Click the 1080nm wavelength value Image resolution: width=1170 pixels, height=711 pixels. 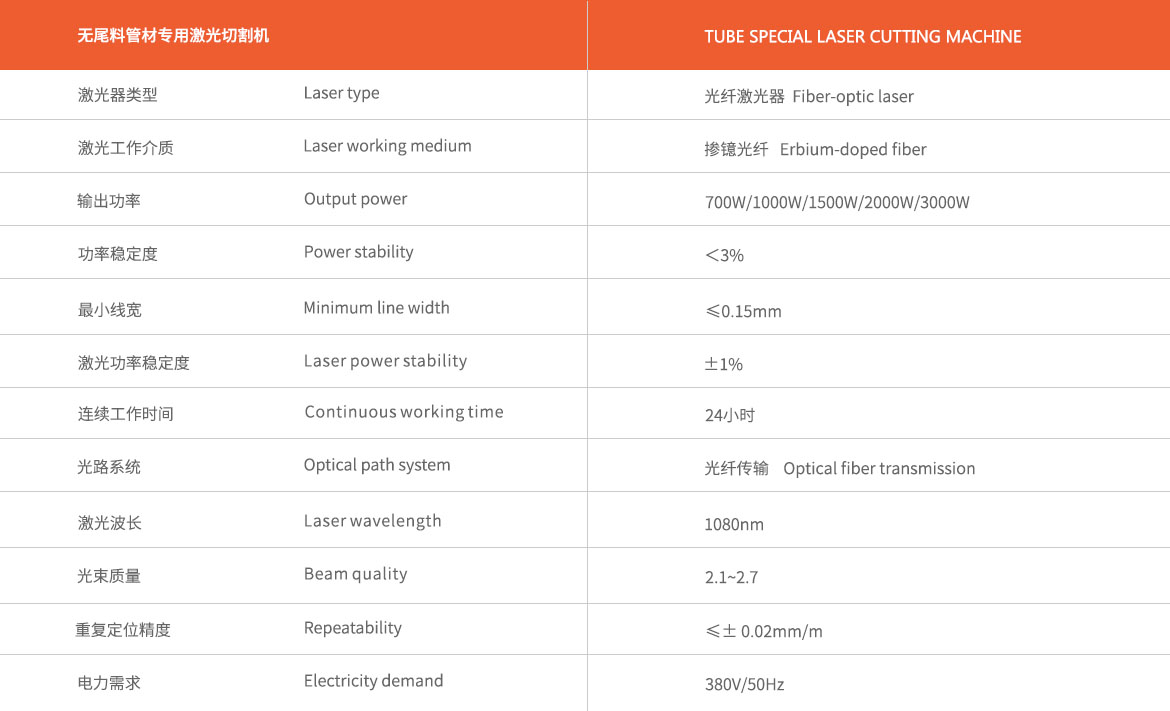(734, 524)
